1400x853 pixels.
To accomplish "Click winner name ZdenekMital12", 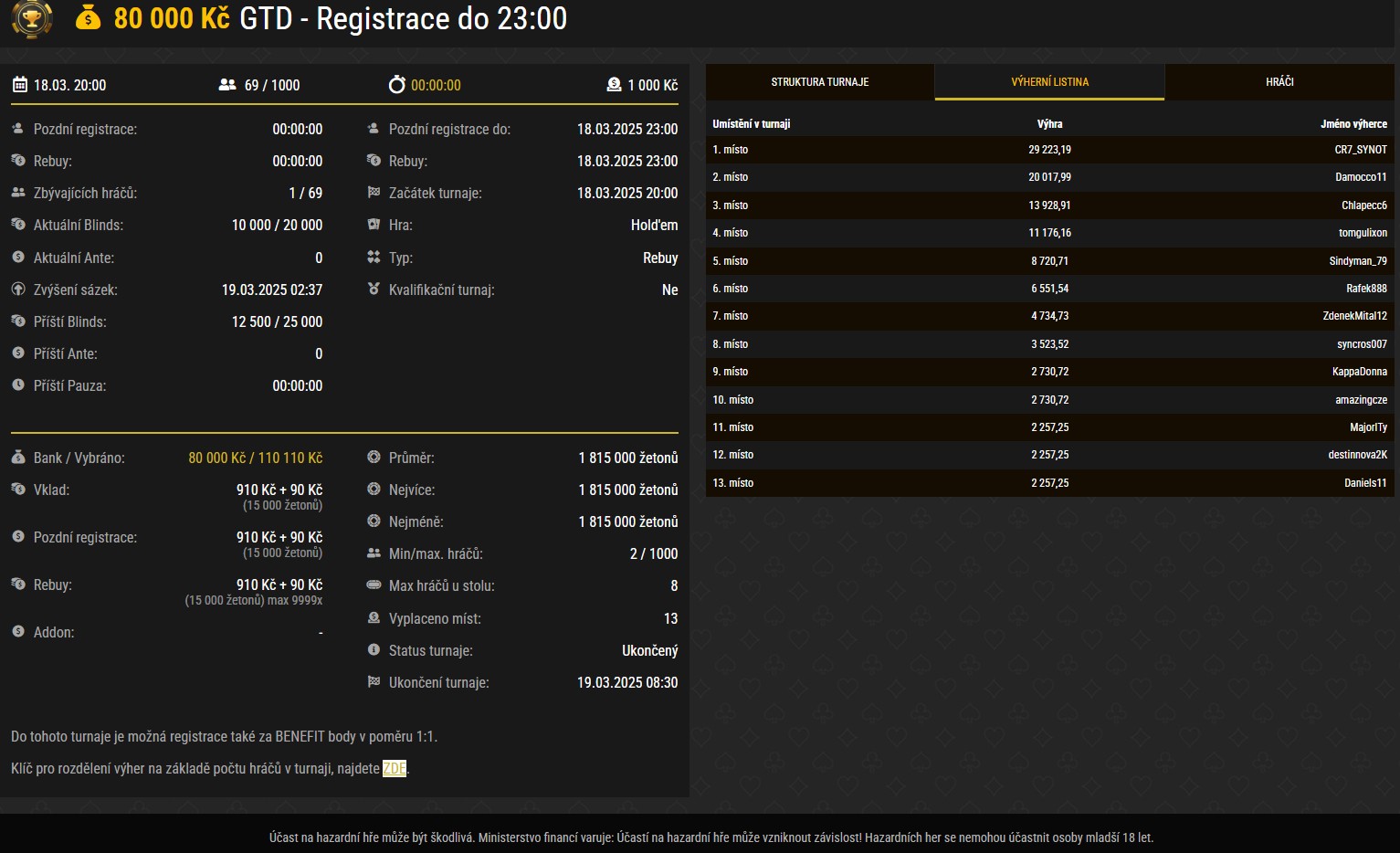I will coord(1354,316).
